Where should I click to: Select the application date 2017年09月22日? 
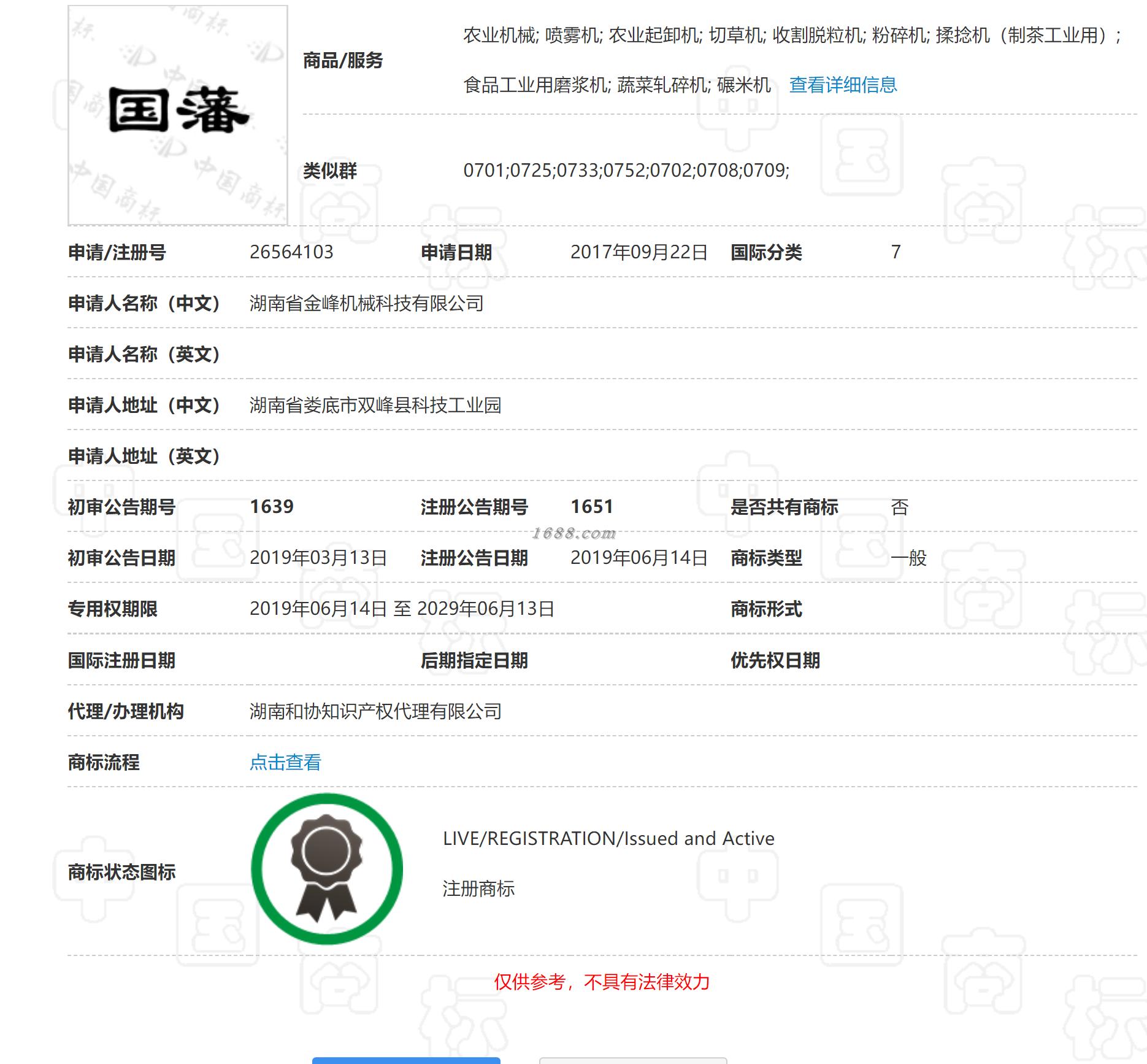[639, 252]
